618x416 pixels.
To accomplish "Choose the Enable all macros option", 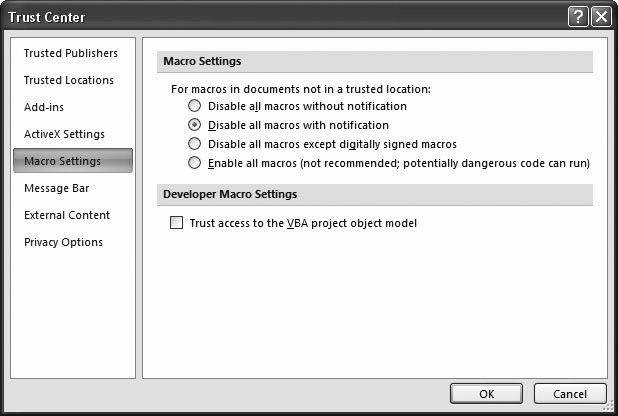I will coord(195,163).
